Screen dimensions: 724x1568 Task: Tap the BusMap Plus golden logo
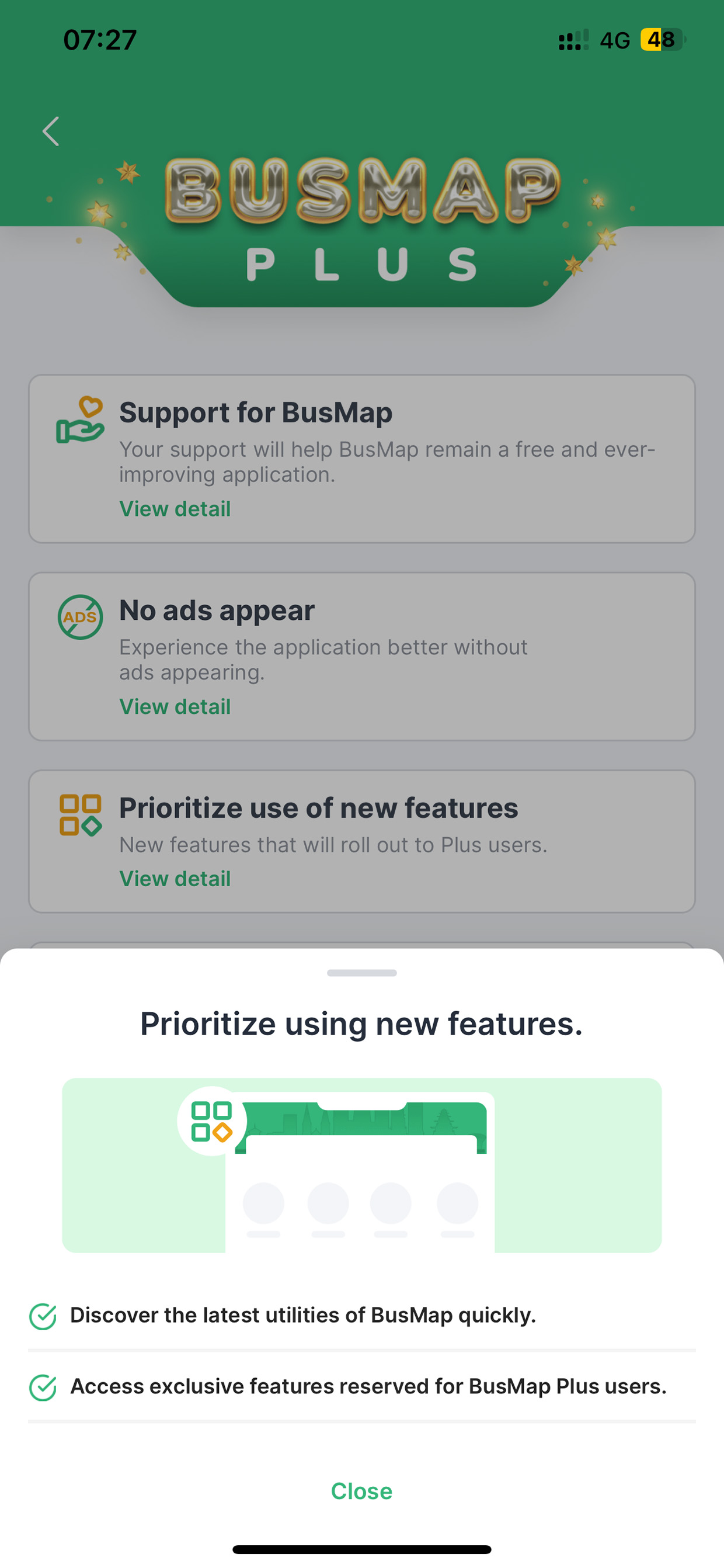point(361,219)
